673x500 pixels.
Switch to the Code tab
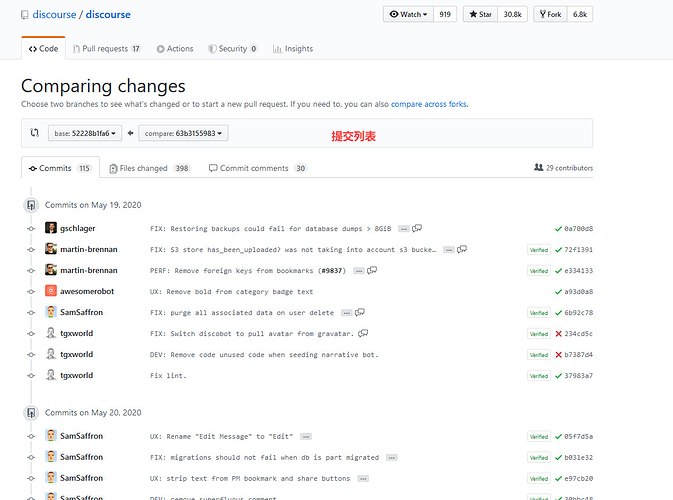click(x=43, y=48)
